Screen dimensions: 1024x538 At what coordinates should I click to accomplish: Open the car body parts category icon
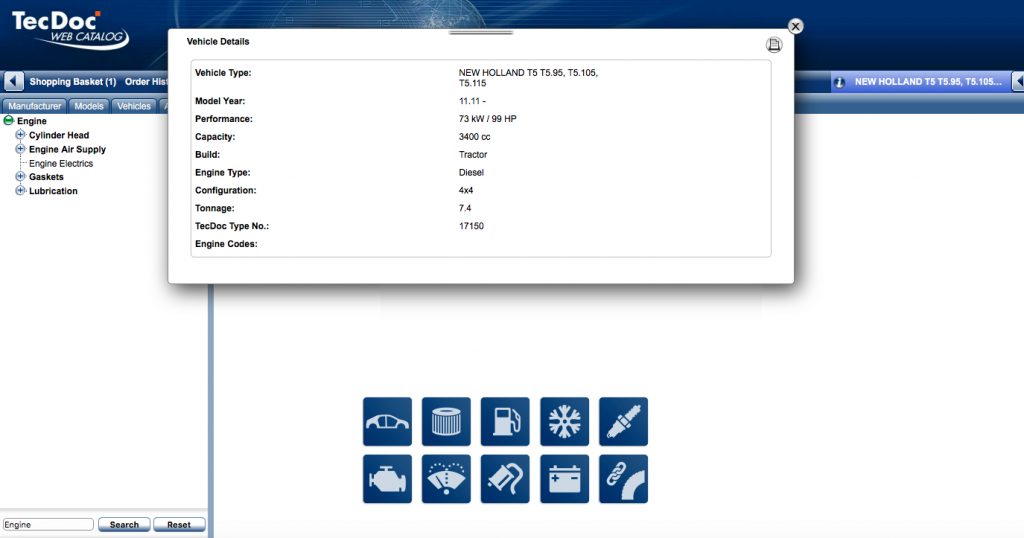point(387,421)
